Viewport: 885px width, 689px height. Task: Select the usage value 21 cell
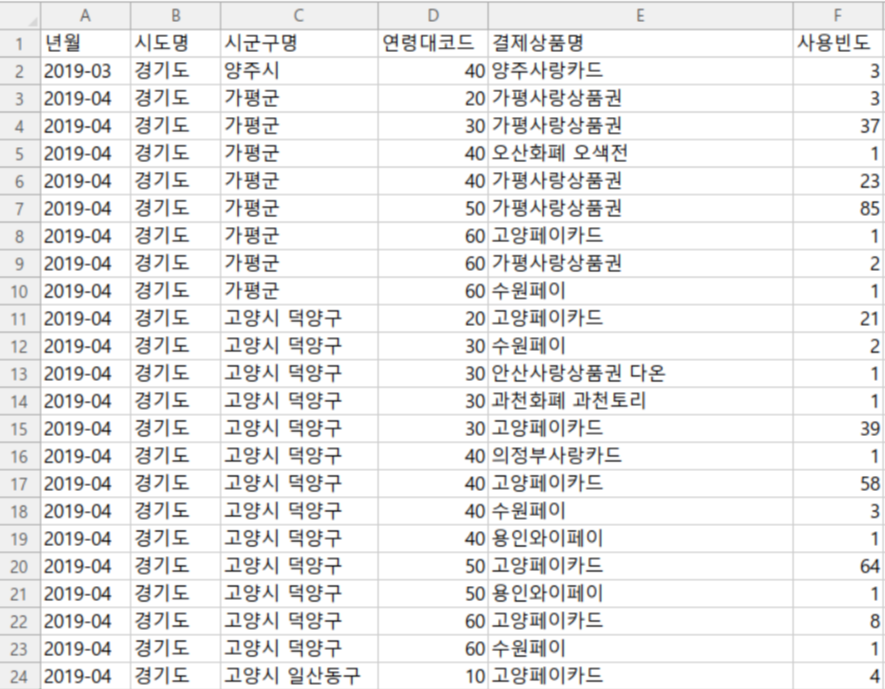point(838,319)
